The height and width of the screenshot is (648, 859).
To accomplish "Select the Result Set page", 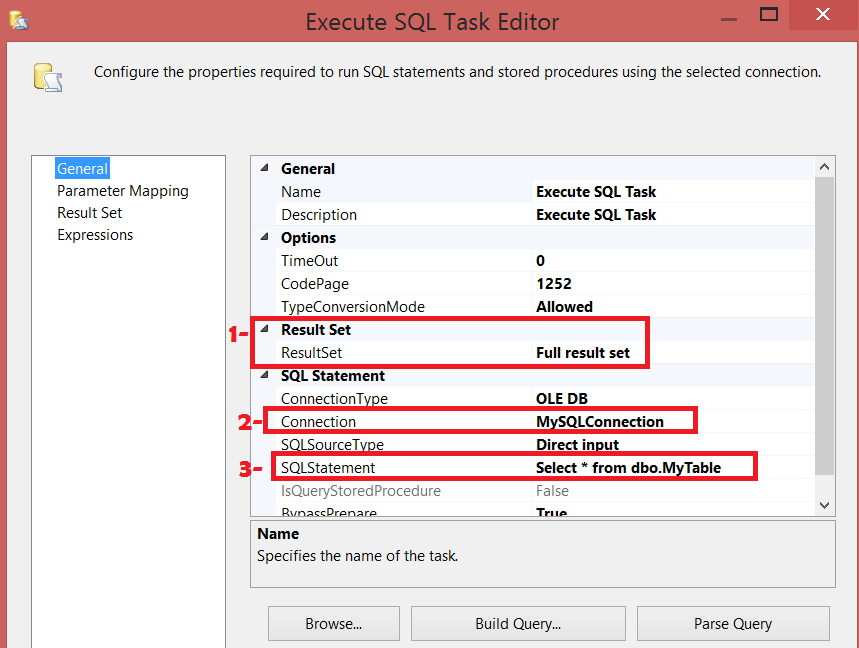I will 89,212.
